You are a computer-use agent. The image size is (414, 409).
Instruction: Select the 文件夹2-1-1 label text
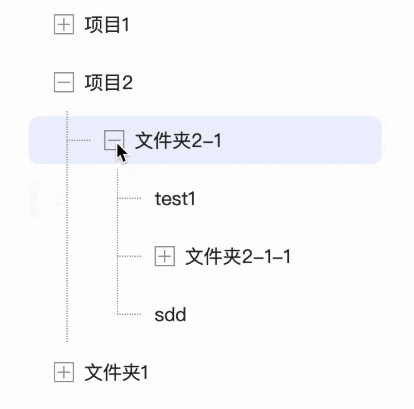[238, 257]
